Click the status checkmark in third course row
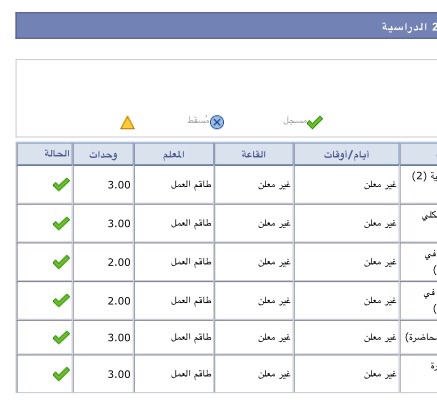 61,262
